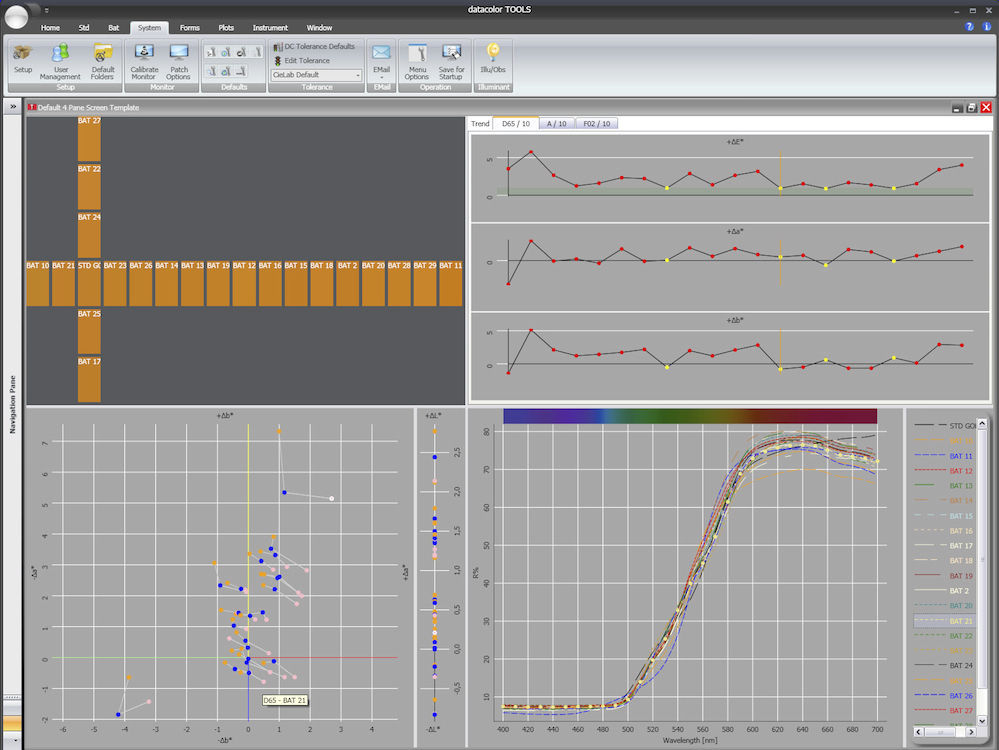Expand the Navigation Pane with the chevron
999x750 pixels.
(x=11, y=107)
